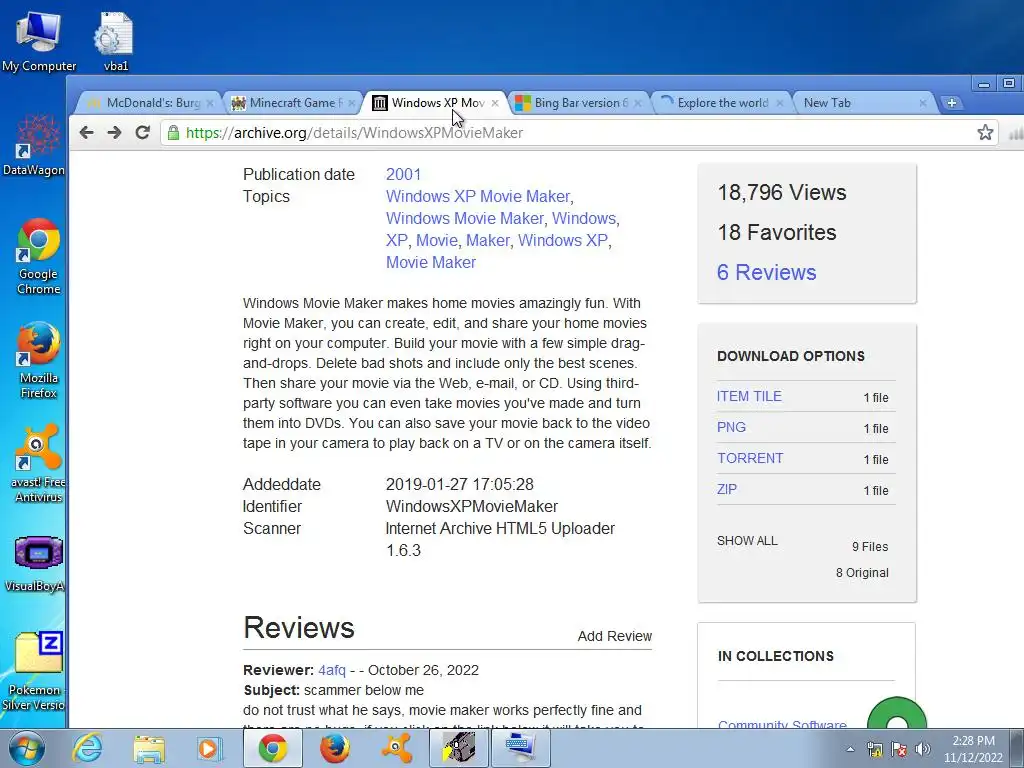Switch to the Bing Bar version tab

click(x=578, y=103)
